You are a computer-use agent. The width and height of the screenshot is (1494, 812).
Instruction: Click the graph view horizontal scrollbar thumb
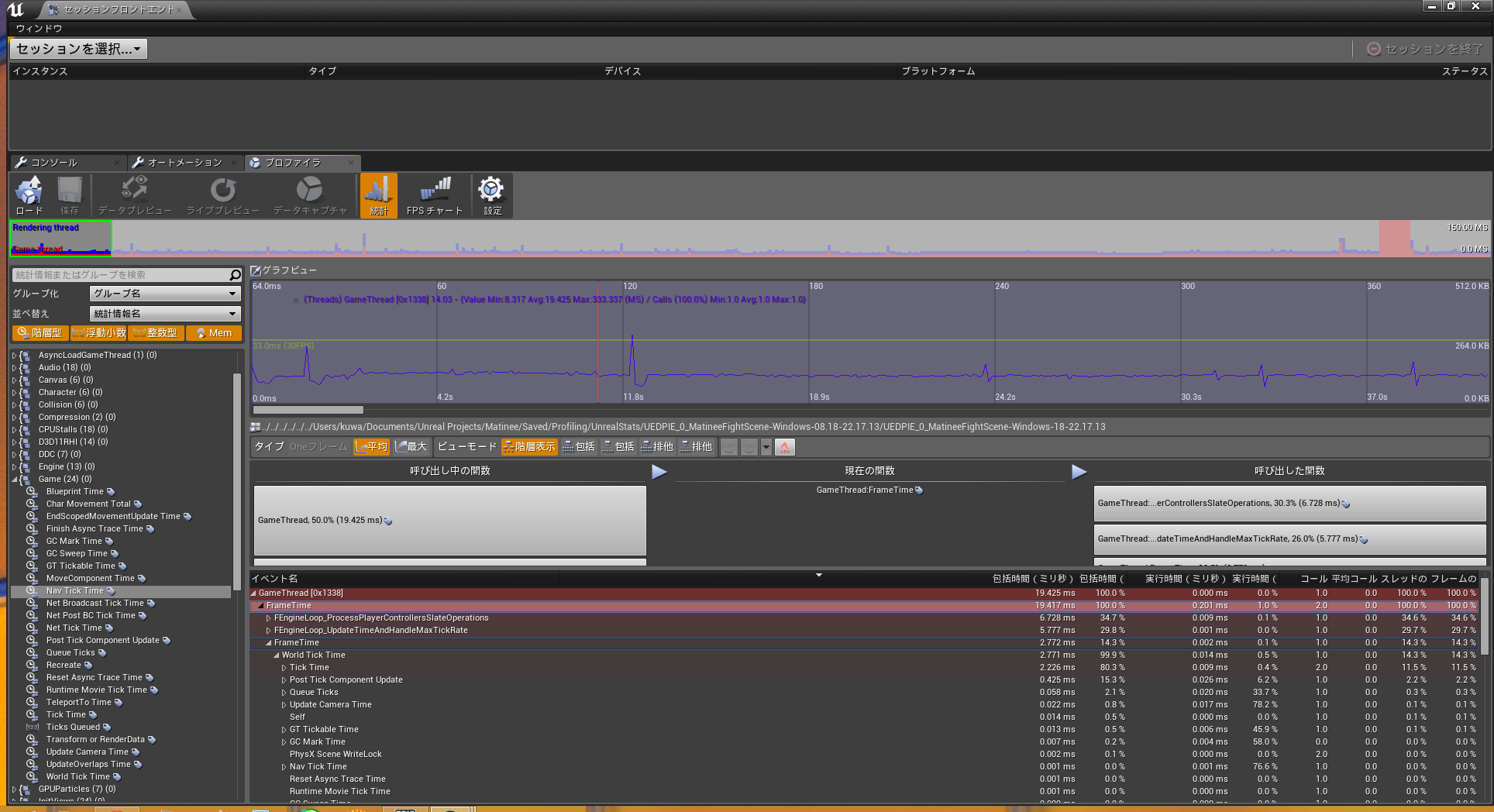pos(308,410)
